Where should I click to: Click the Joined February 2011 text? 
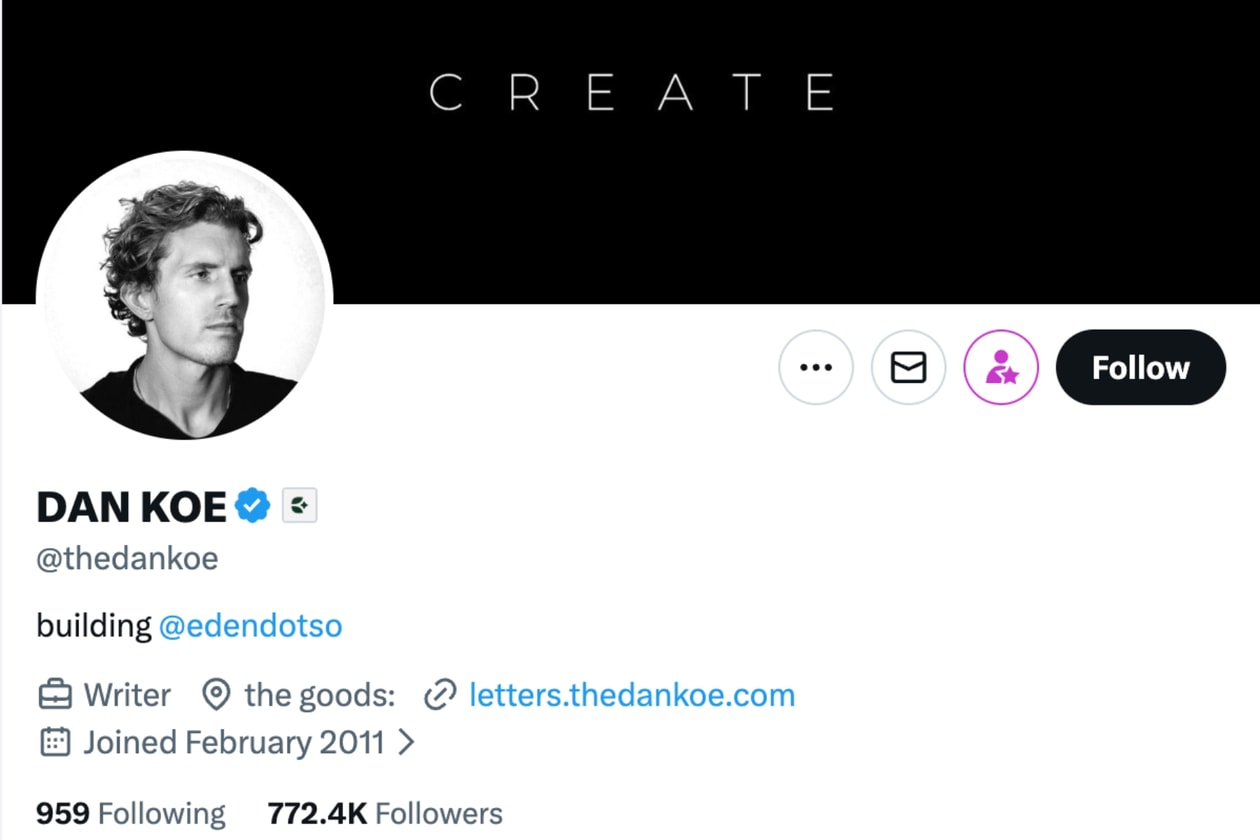[x=234, y=742]
